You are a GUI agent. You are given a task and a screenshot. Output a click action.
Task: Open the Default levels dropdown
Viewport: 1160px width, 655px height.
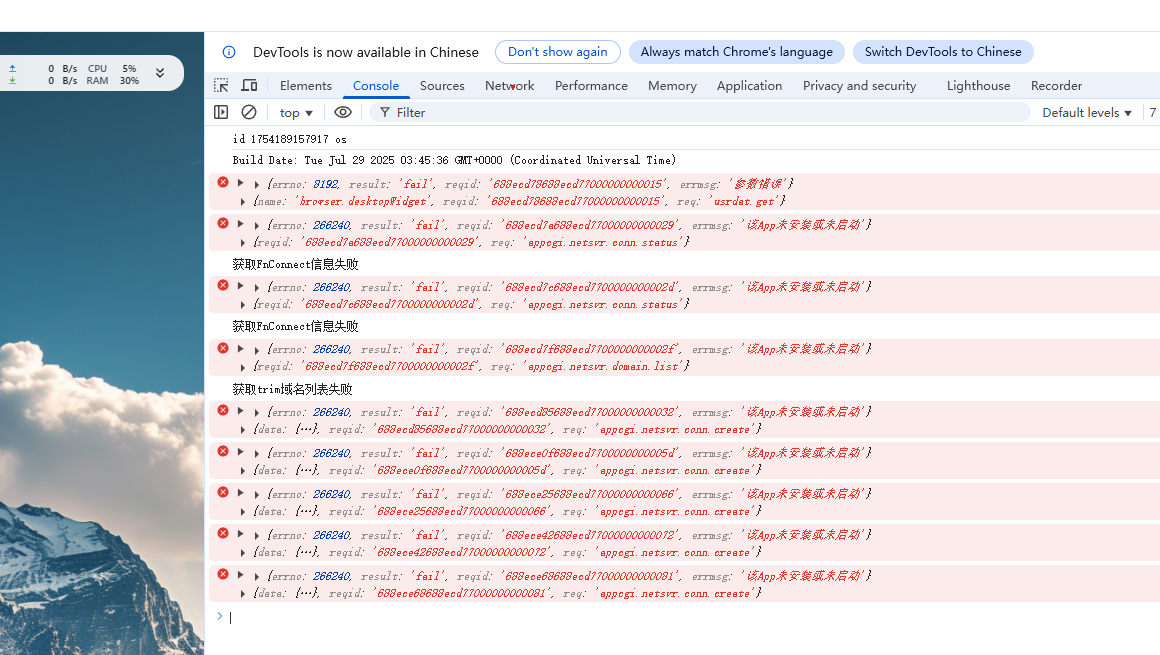[1086, 113]
